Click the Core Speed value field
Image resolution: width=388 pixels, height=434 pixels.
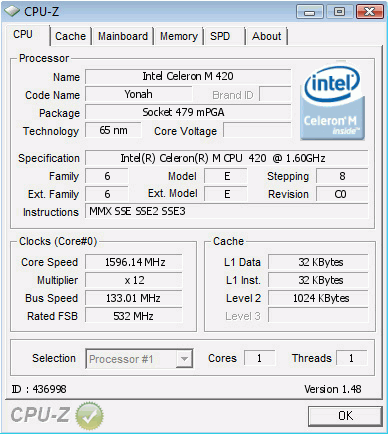[134, 262]
